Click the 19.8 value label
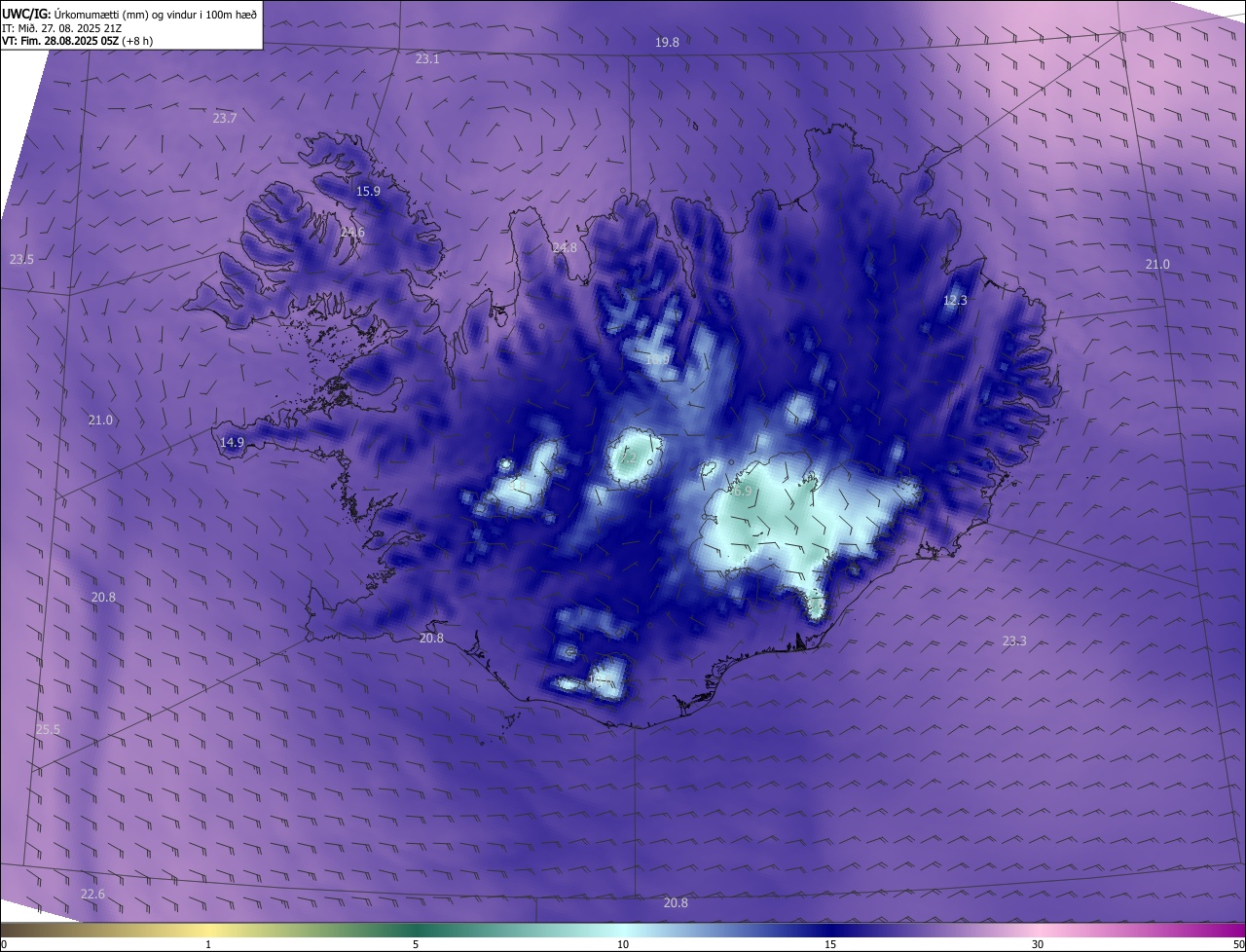Viewport: 1246px width, 952px height. tap(667, 43)
